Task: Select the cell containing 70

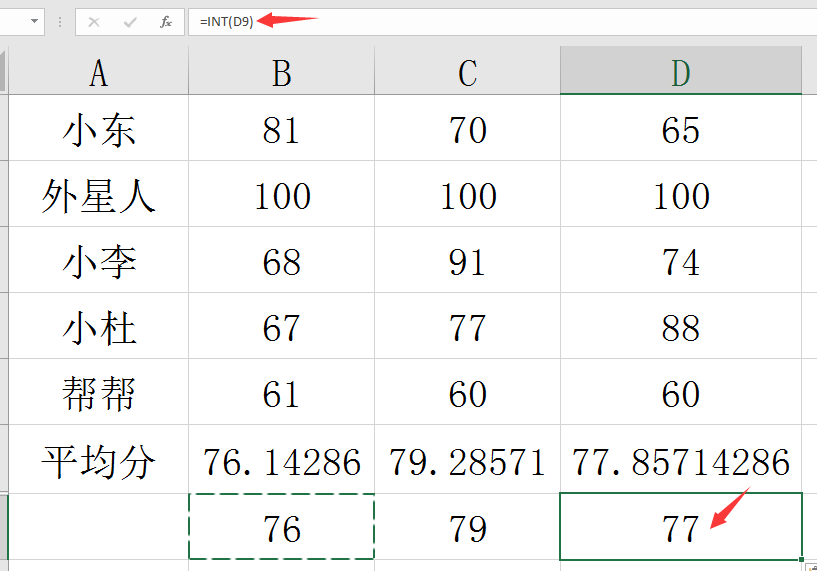Action: pyautogui.click(x=467, y=128)
